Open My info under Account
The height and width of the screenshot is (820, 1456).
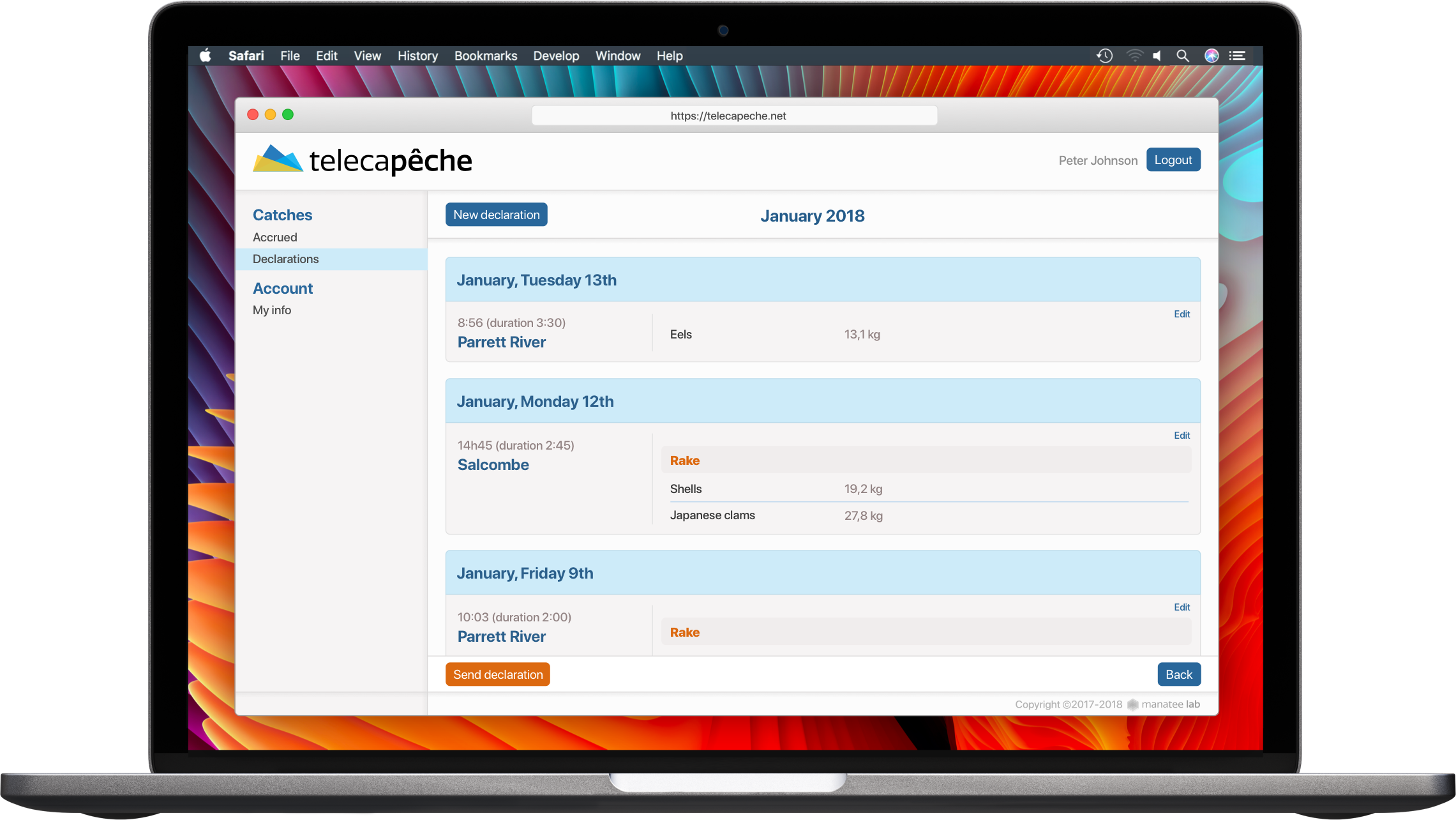272,310
